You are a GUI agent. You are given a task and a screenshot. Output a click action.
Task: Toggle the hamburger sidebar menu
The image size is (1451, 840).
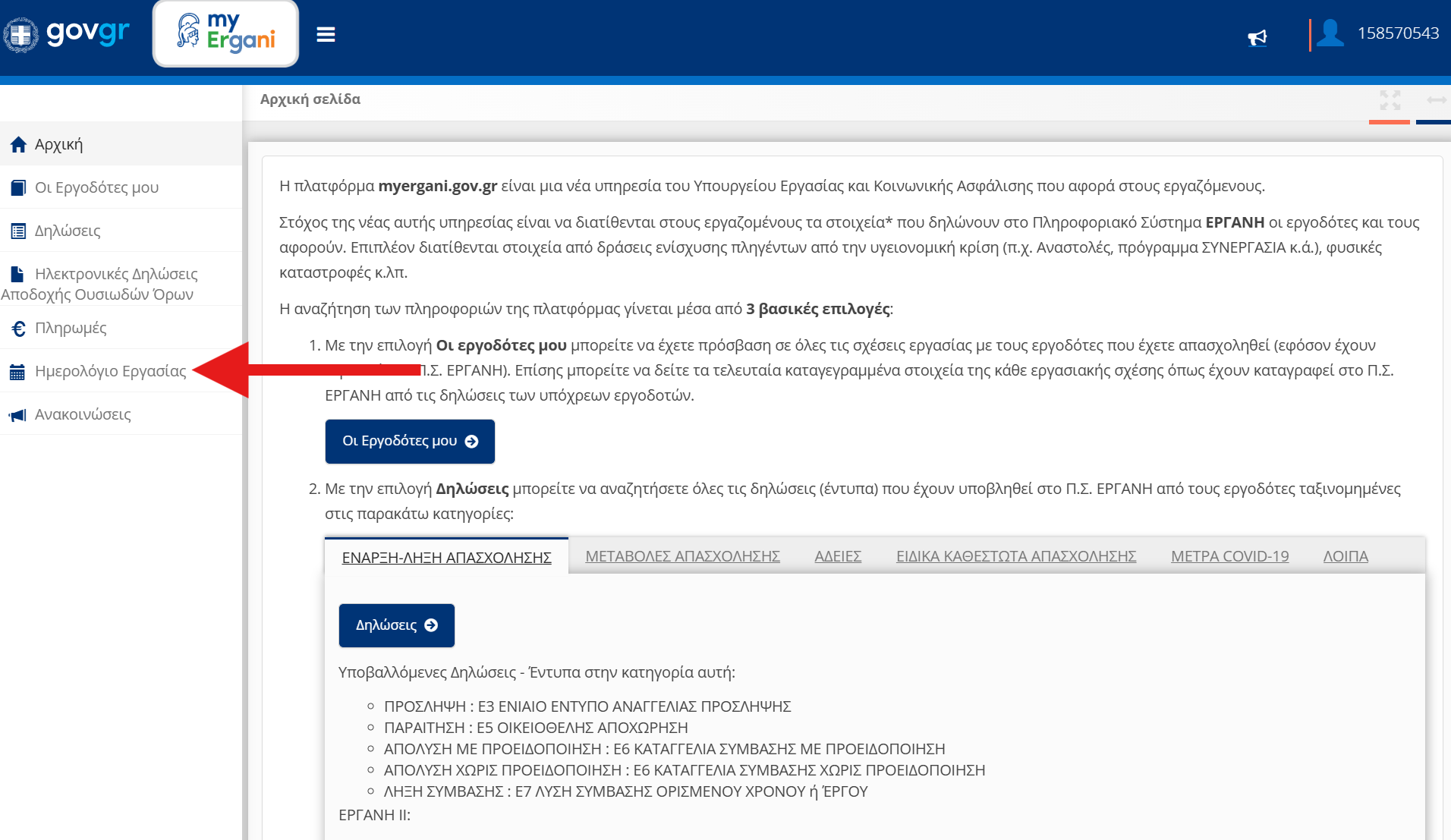pyautogui.click(x=326, y=35)
